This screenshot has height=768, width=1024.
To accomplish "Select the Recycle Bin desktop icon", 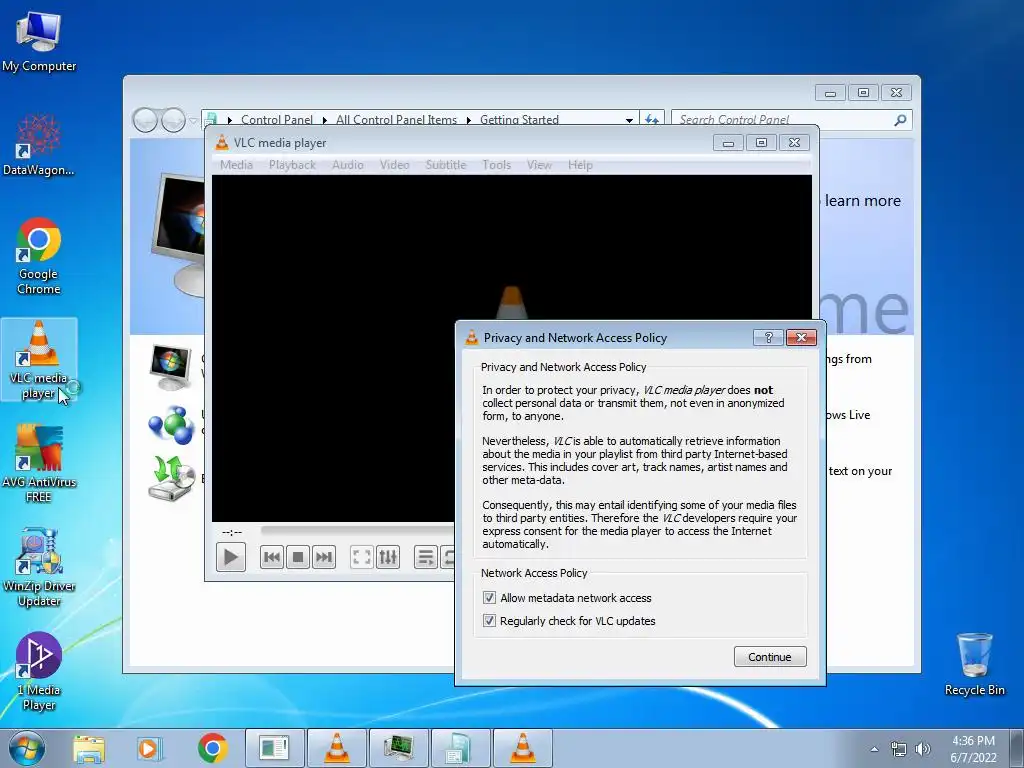I will 974,664.
